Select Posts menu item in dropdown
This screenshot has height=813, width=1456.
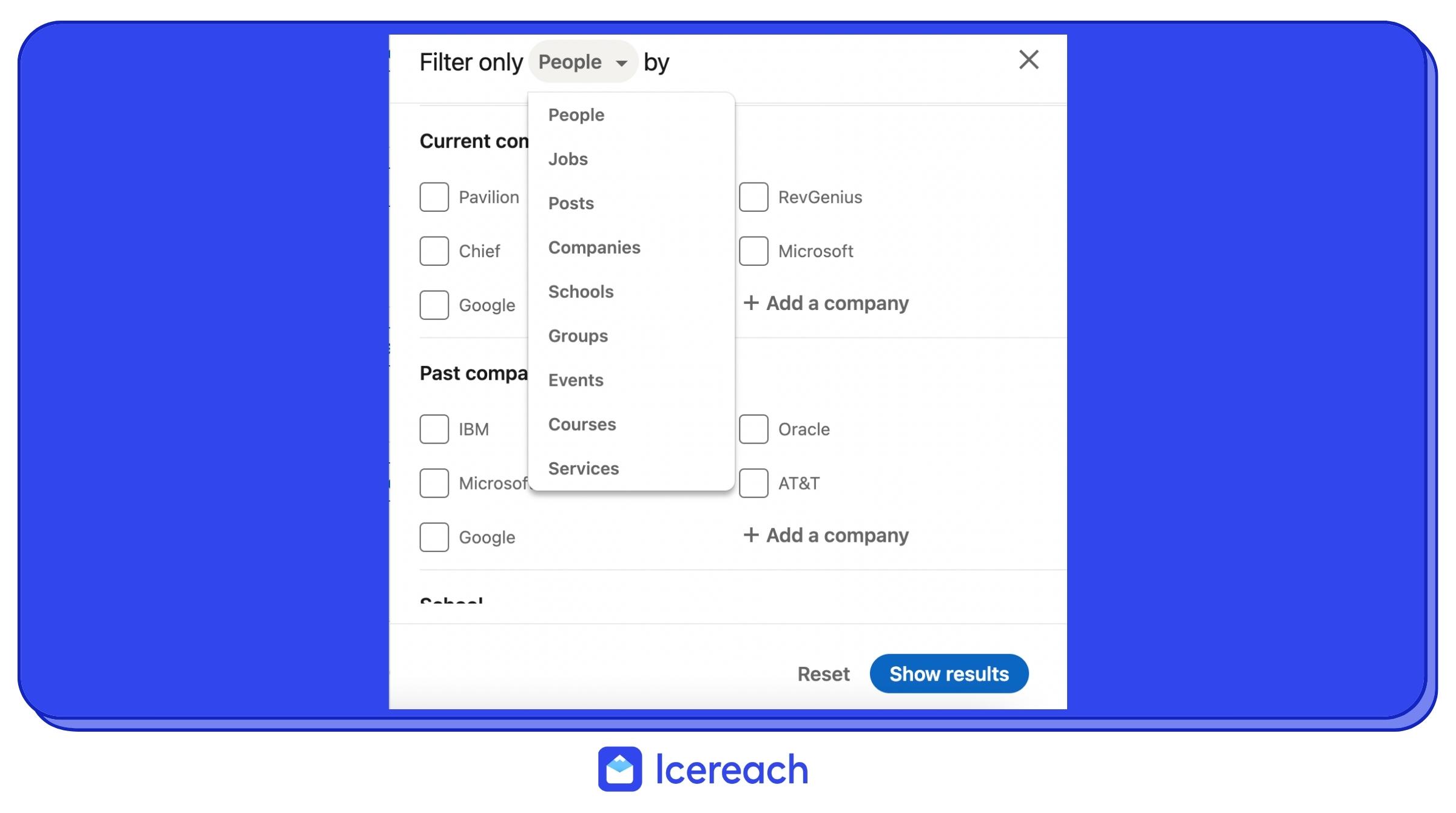[x=571, y=203]
